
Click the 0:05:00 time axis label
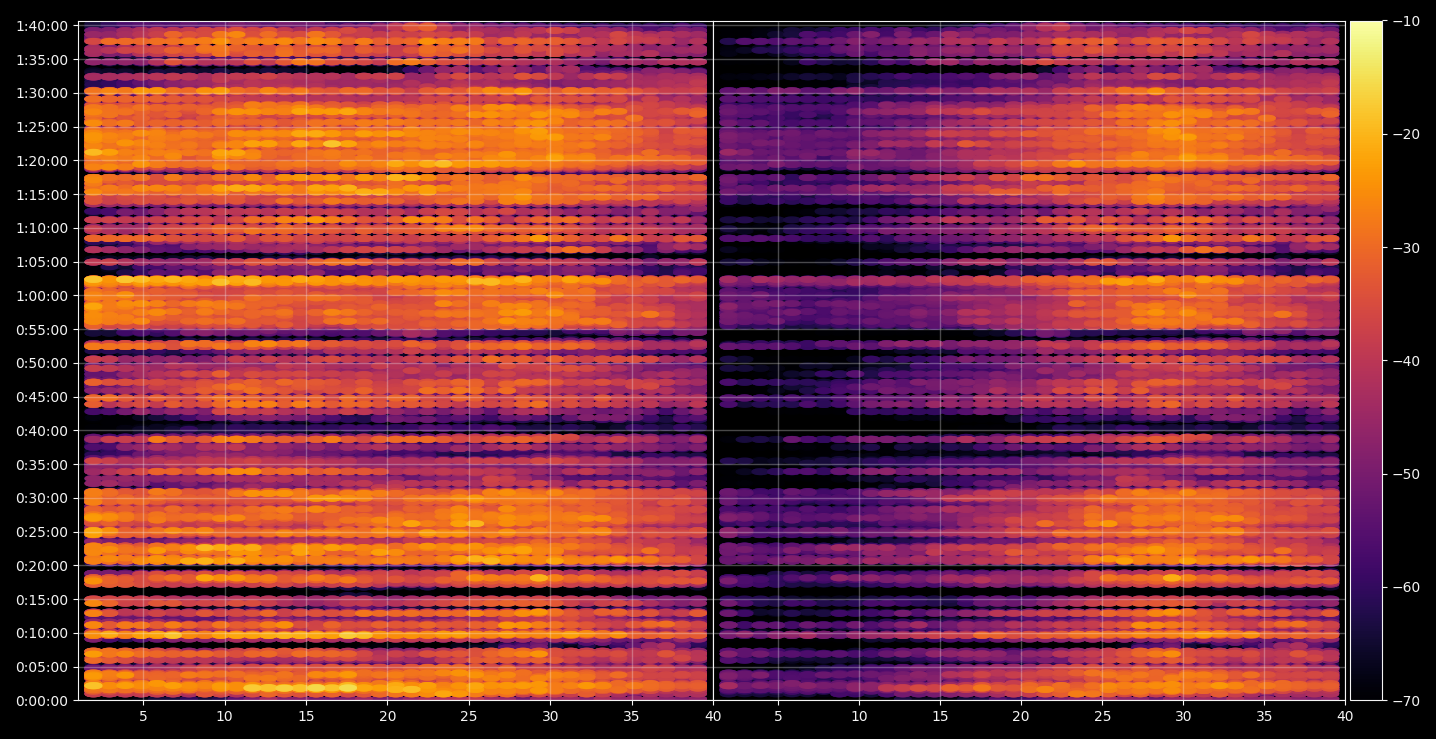pos(43,667)
